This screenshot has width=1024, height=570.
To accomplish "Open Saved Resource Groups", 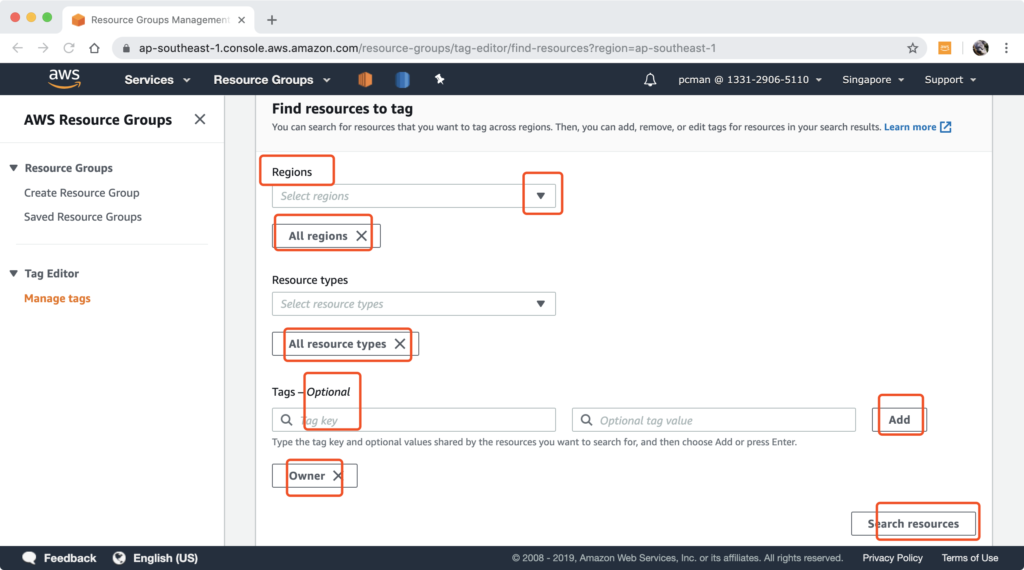I will pyautogui.click(x=83, y=217).
